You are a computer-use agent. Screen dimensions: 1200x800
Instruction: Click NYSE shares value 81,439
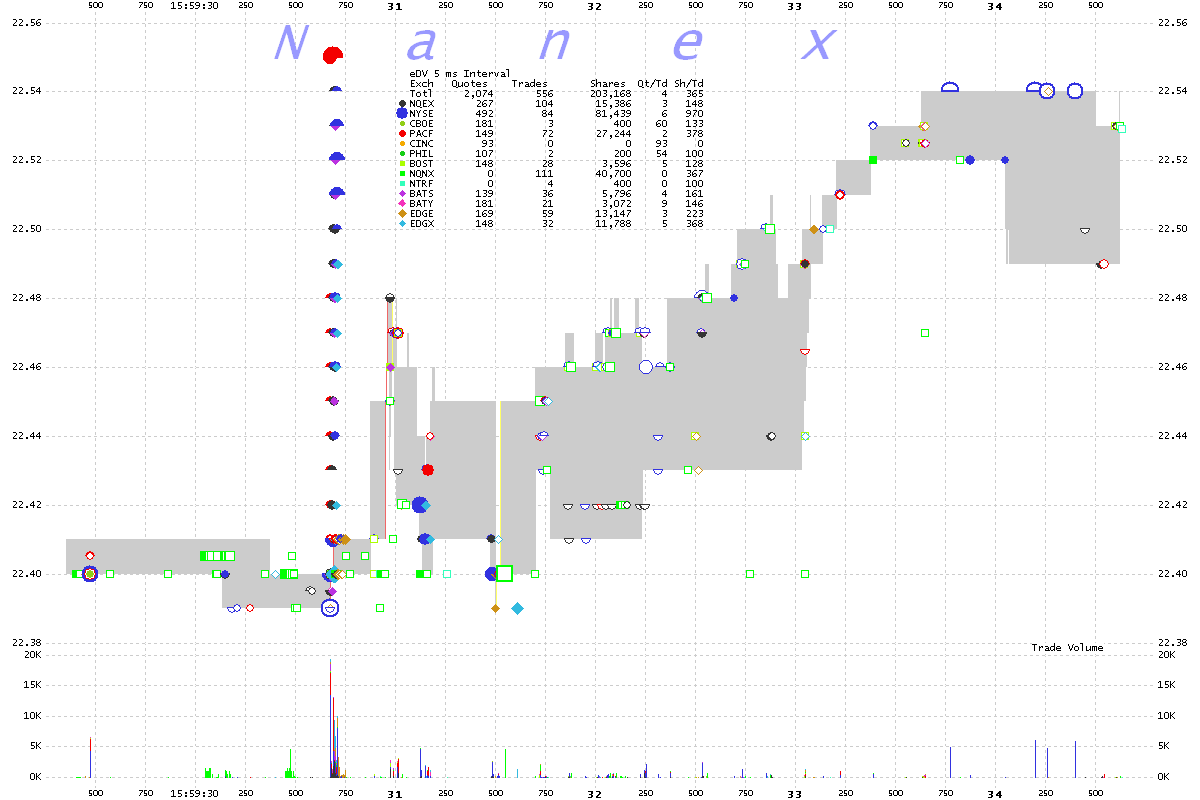[613, 114]
